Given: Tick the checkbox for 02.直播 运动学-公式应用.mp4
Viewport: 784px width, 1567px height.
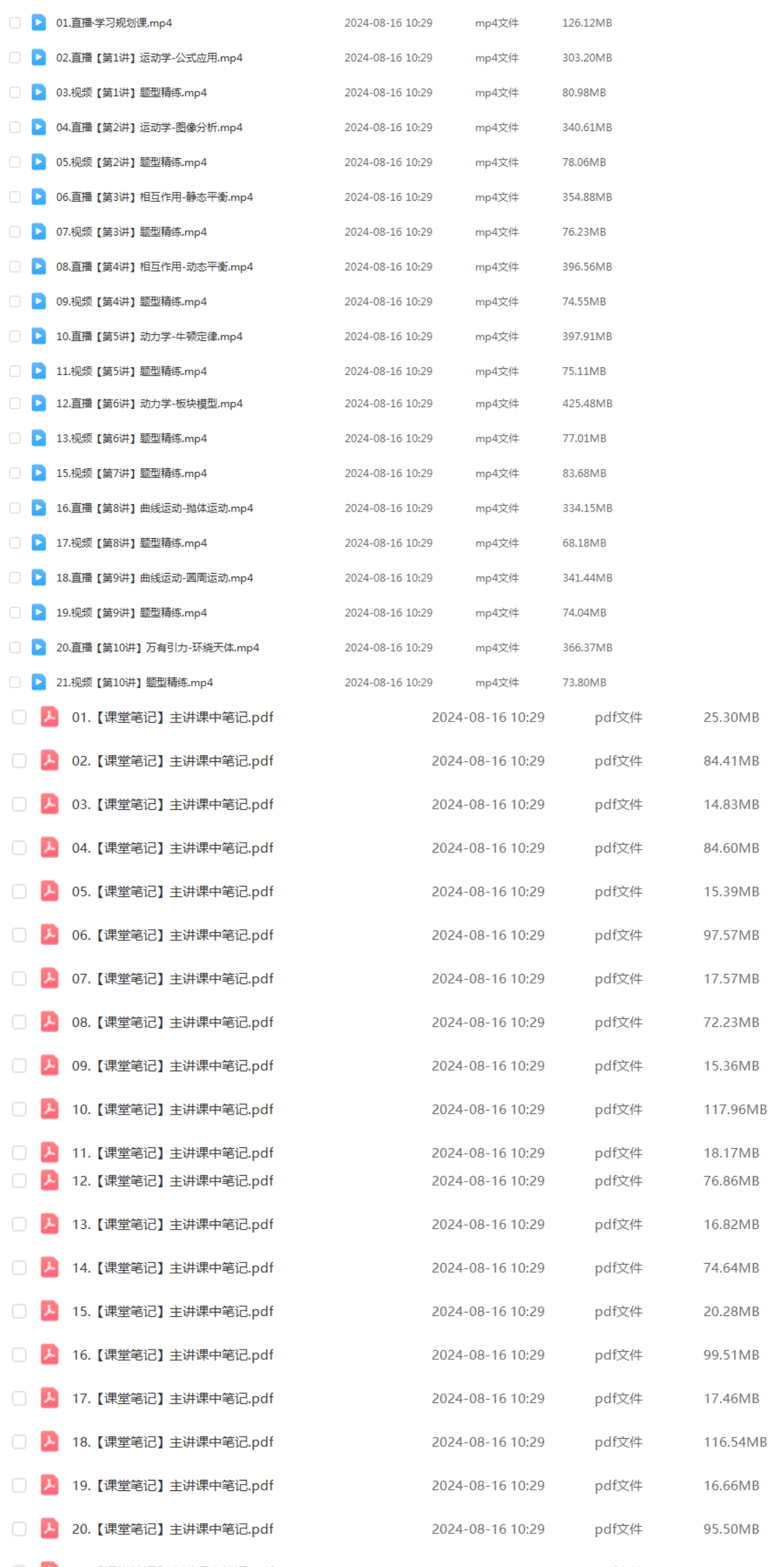Looking at the screenshot, I should pos(15,57).
